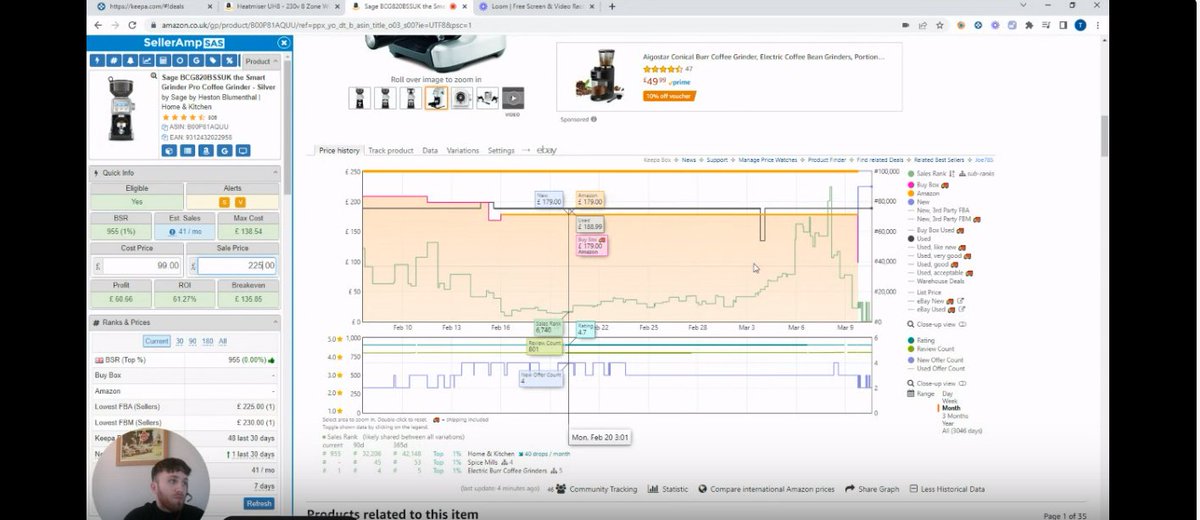Click the S alert badge
The height and width of the screenshot is (520, 1200).
pyautogui.click(x=224, y=202)
